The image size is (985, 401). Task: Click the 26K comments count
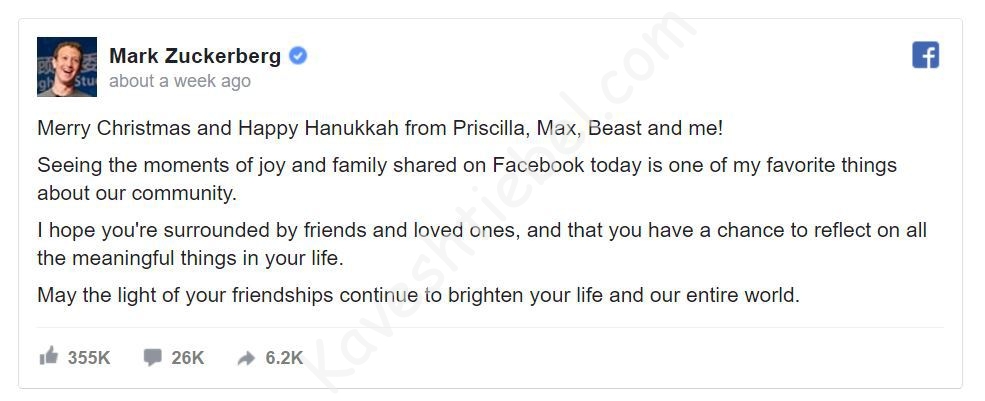click(x=187, y=358)
